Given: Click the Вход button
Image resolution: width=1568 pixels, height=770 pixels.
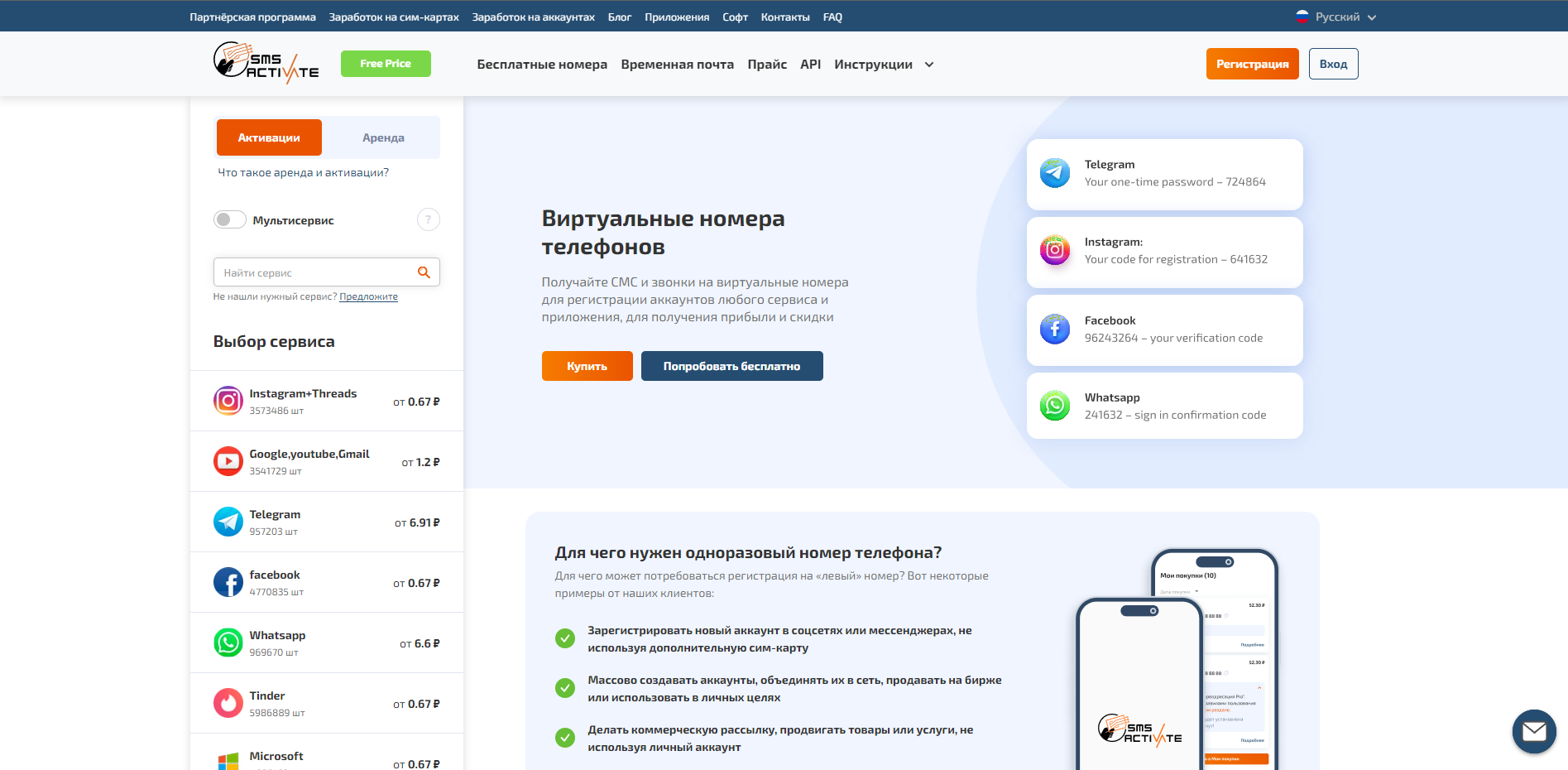Looking at the screenshot, I should pyautogui.click(x=1334, y=64).
